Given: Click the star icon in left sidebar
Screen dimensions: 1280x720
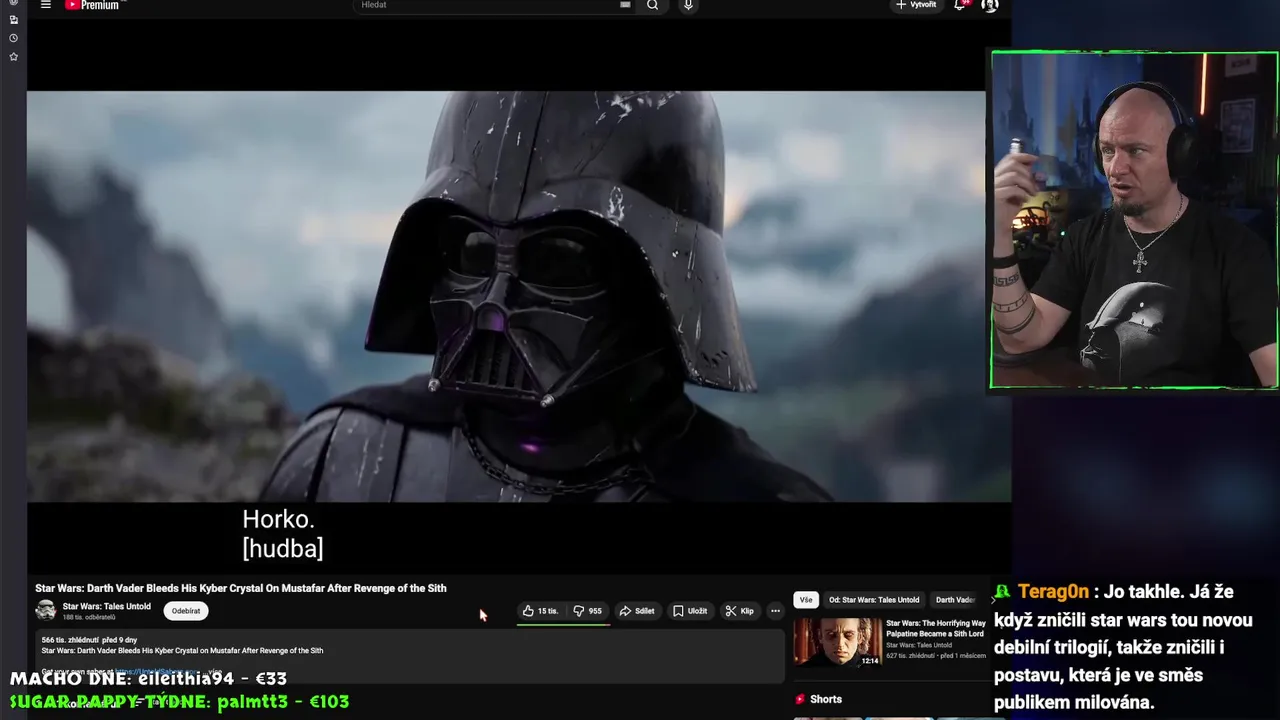Looking at the screenshot, I should click(13, 57).
